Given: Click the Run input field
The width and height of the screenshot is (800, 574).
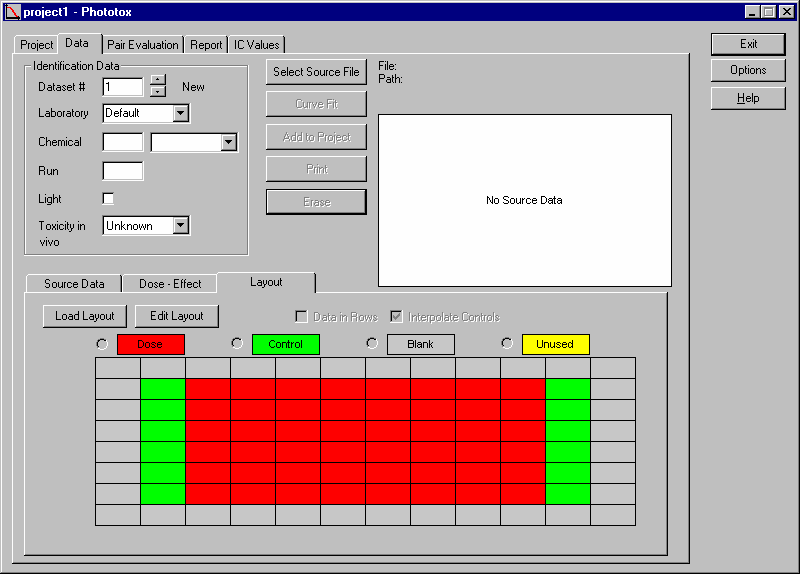Looking at the screenshot, I should [x=123, y=171].
